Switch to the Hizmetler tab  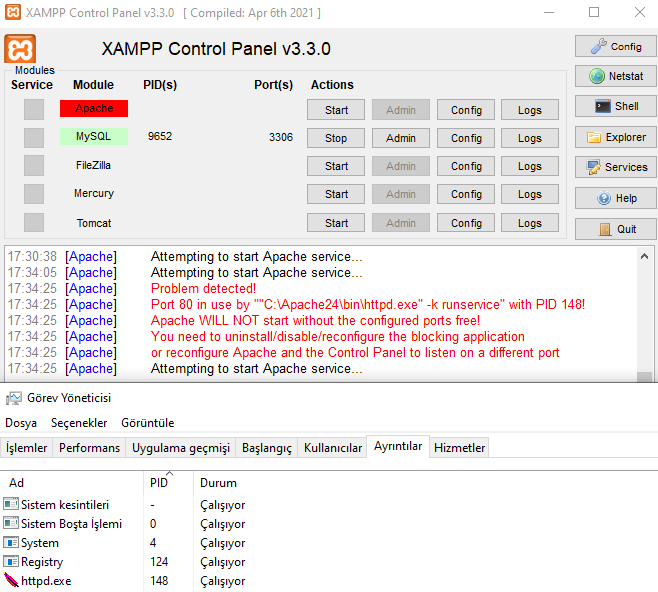(x=460, y=448)
